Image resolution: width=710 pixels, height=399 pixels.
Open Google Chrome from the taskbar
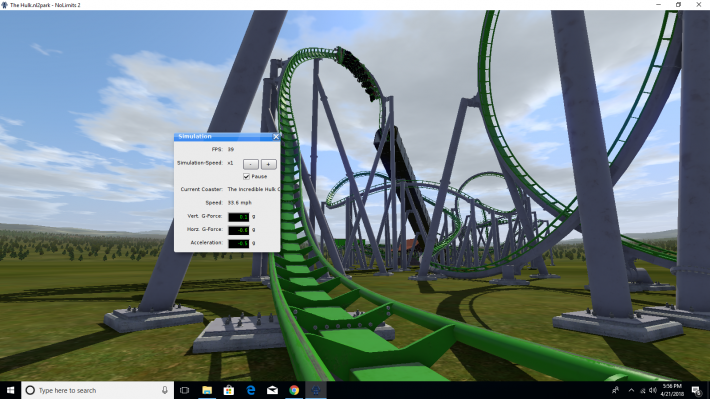click(x=294, y=390)
